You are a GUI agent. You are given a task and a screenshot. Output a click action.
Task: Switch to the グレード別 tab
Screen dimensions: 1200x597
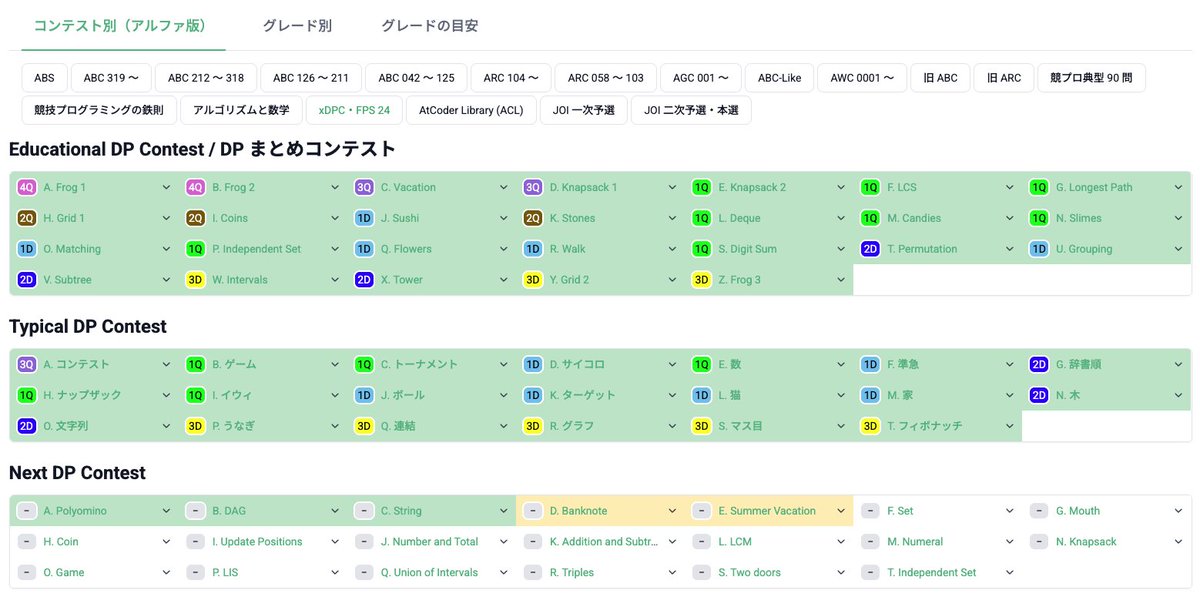[297, 25]
